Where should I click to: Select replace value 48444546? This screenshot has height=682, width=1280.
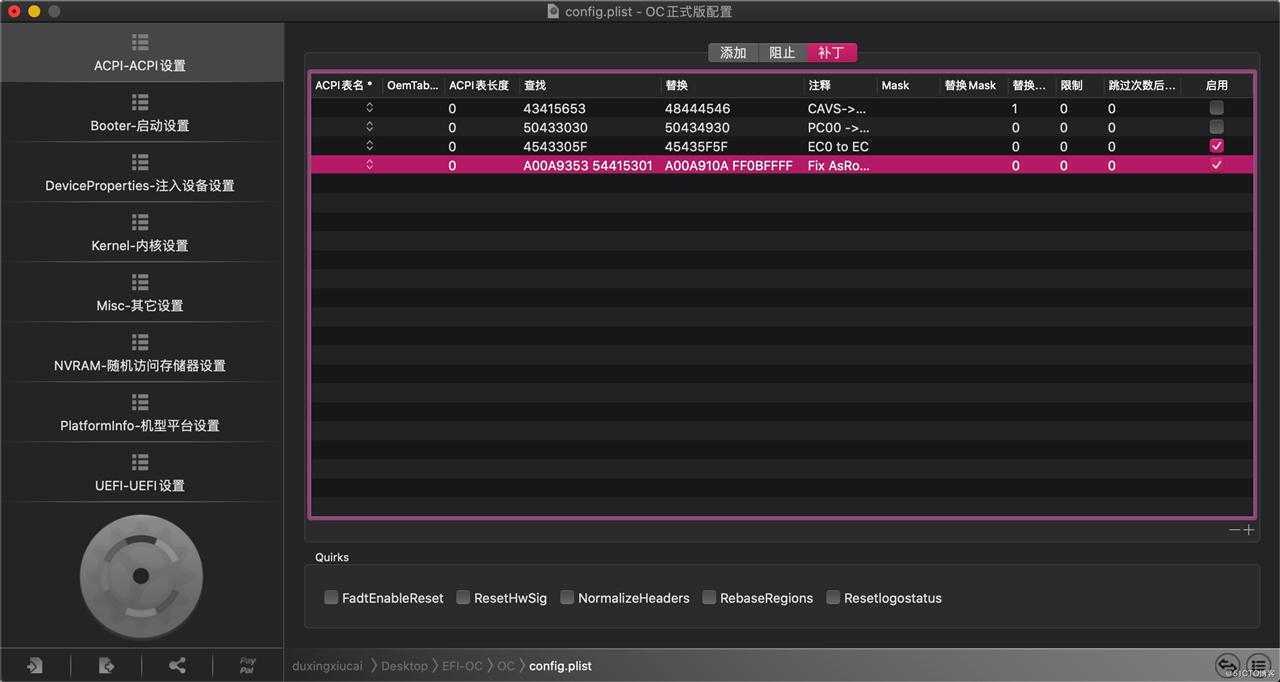(697, 108)
